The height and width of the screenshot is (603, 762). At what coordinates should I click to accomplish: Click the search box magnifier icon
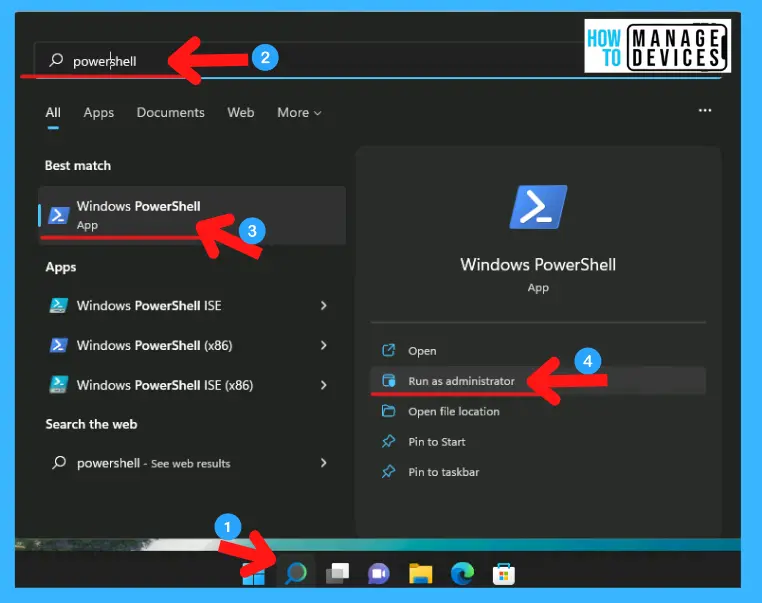click(56, 60)
